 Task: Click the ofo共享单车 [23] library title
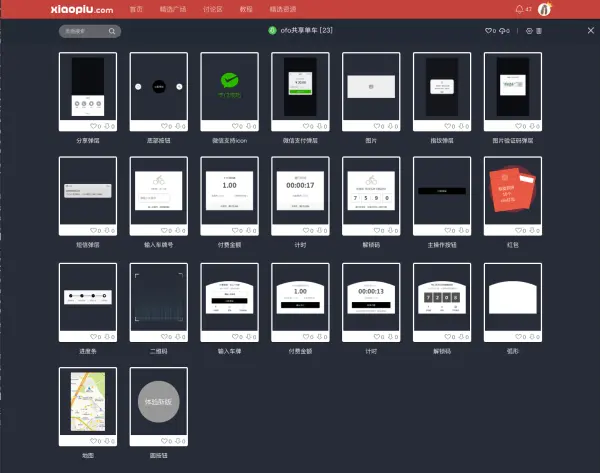tap(306, 30)
